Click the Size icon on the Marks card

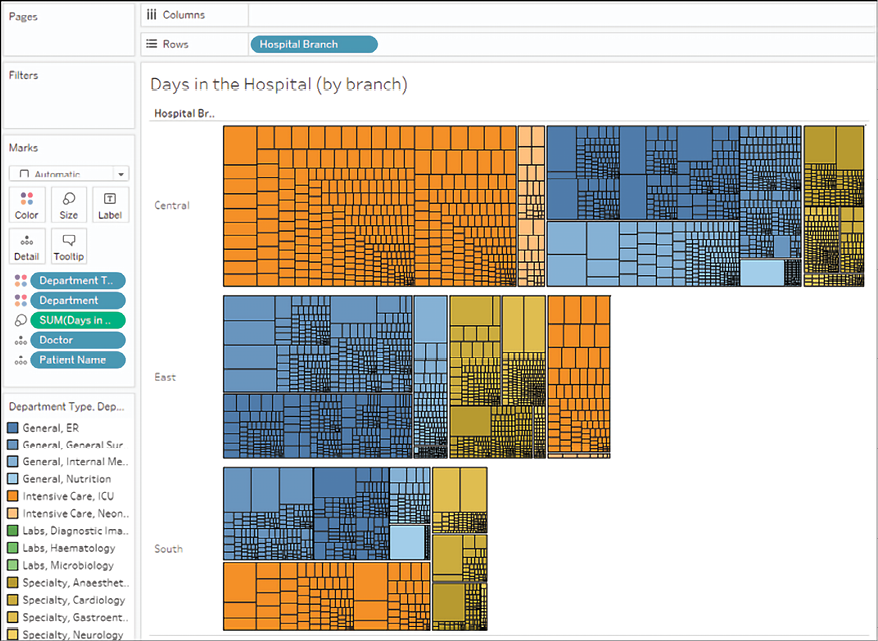68,205
